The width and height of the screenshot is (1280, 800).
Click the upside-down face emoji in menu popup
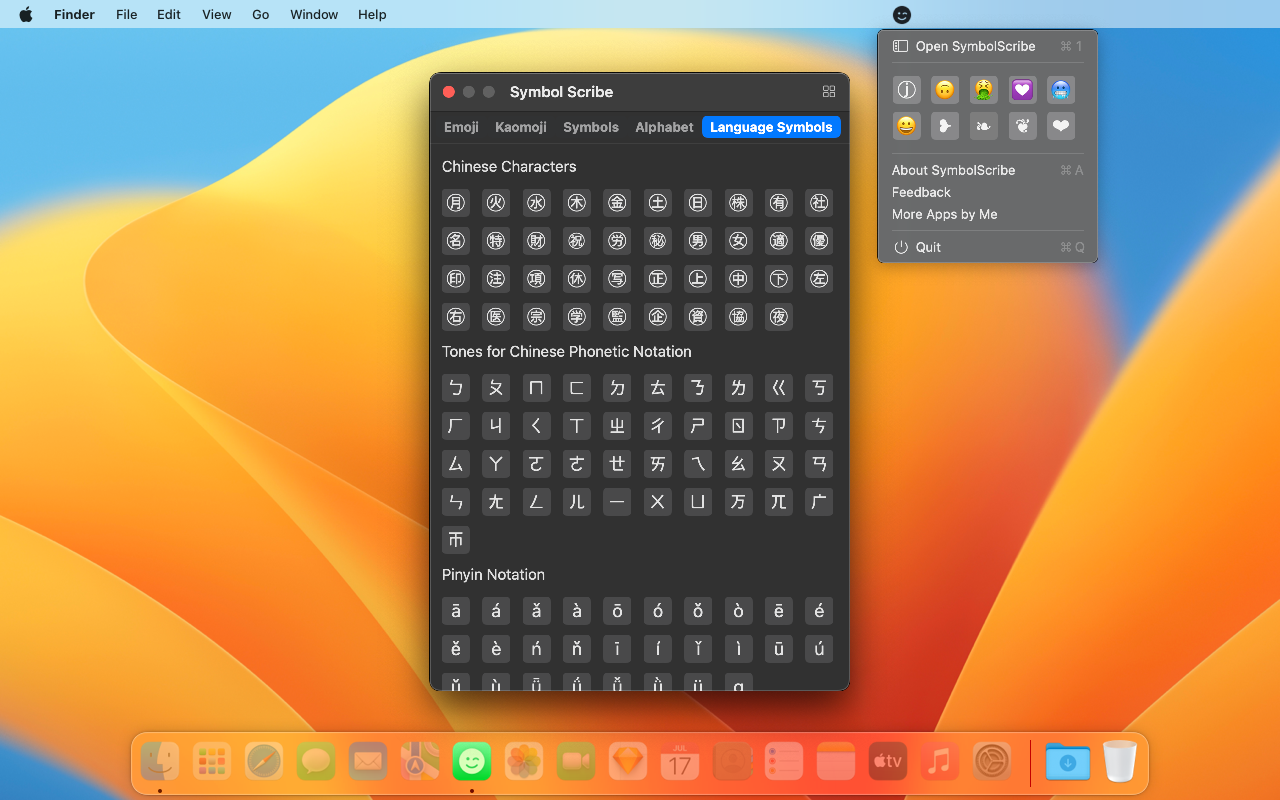point(944,90)
